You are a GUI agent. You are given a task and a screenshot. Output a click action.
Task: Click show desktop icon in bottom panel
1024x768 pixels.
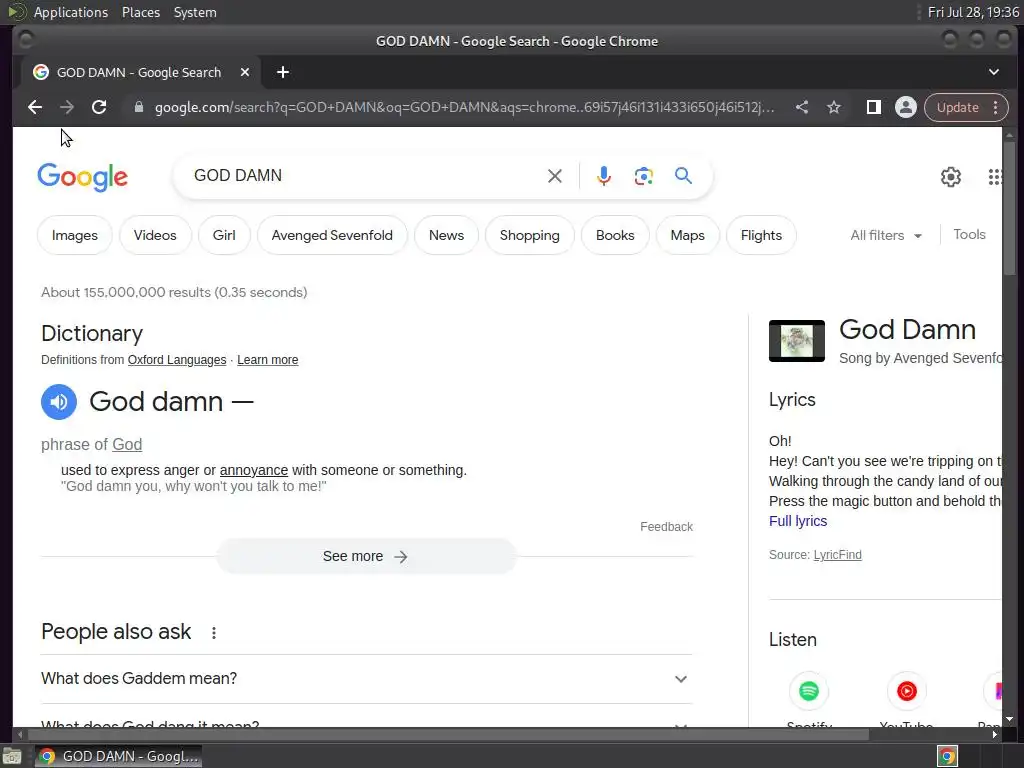(12, 756)
